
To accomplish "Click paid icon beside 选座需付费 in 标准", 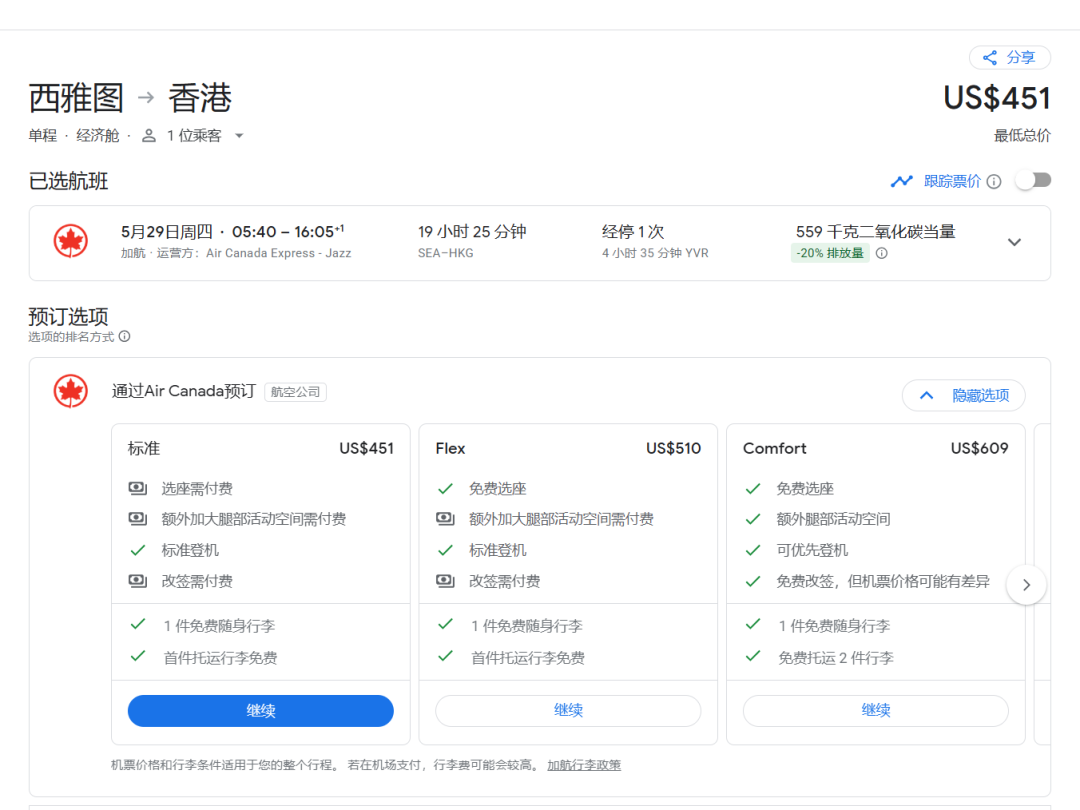I will [x=138, y=488].
